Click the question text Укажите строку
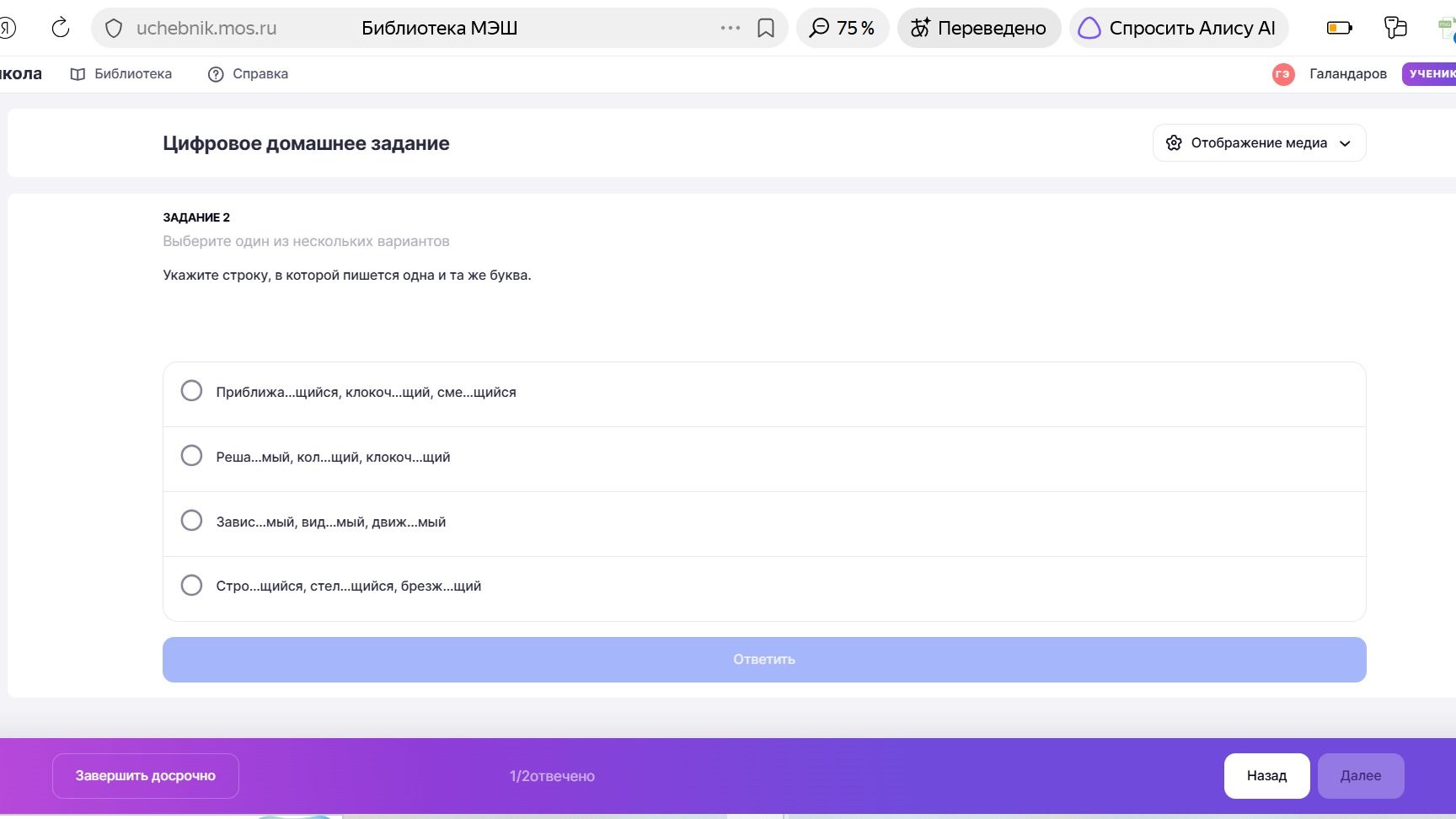The height and width of the screenshot is (819, 1456). (347, 276)
